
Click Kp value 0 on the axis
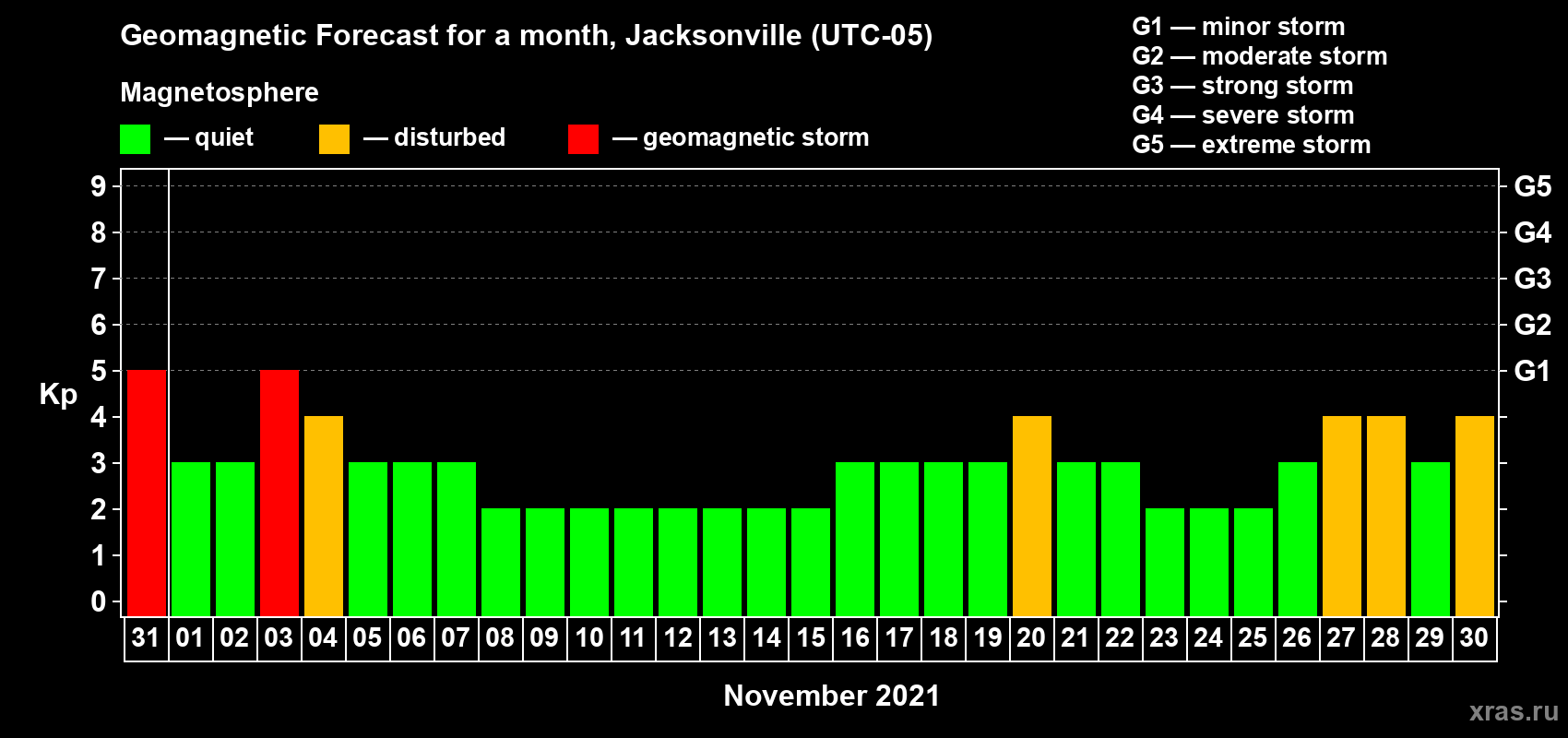(99, 601)
